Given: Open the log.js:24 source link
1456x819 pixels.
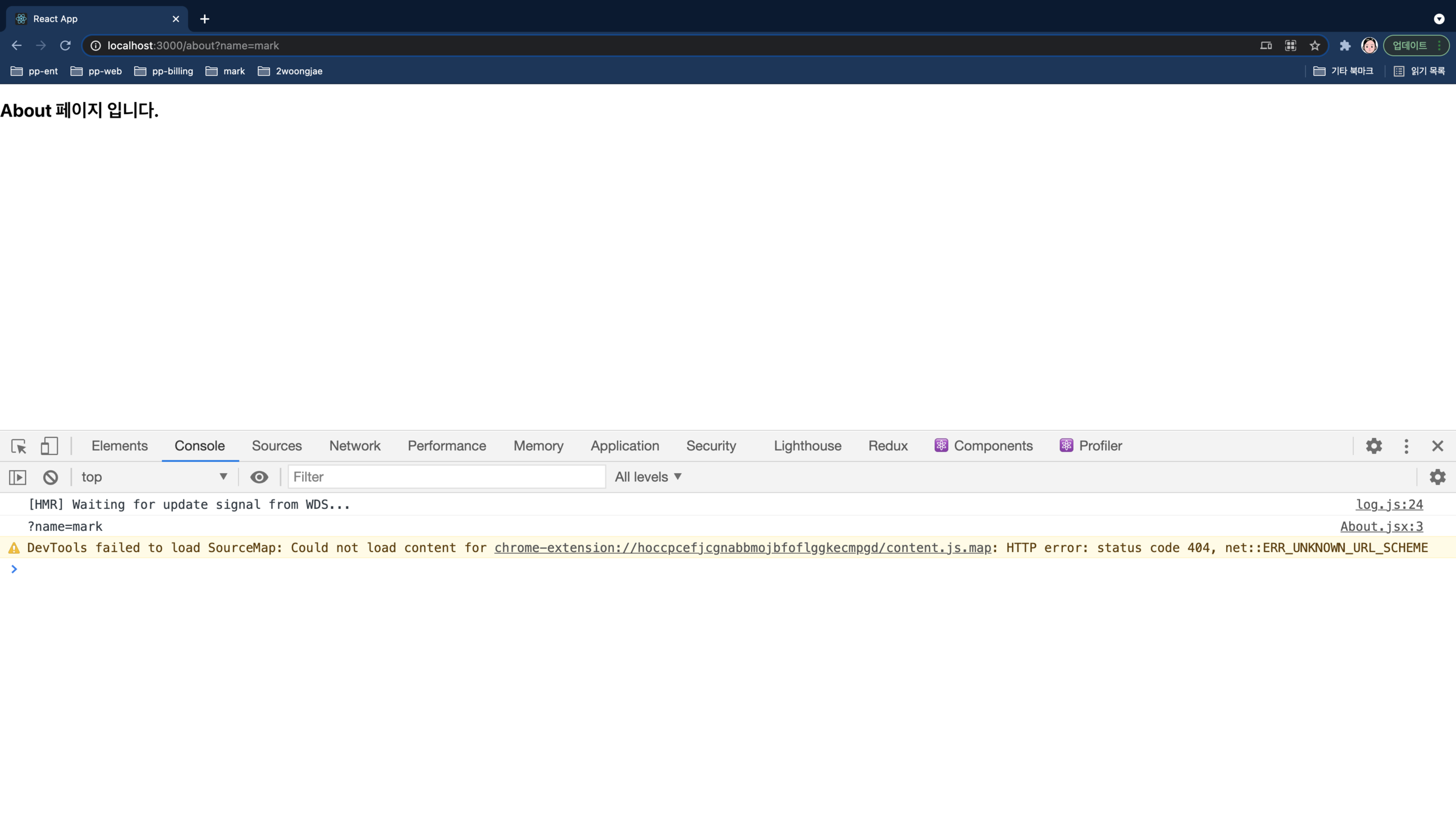Looking at the screenshot, I should pyautogui.click(x=1389, y=505).
